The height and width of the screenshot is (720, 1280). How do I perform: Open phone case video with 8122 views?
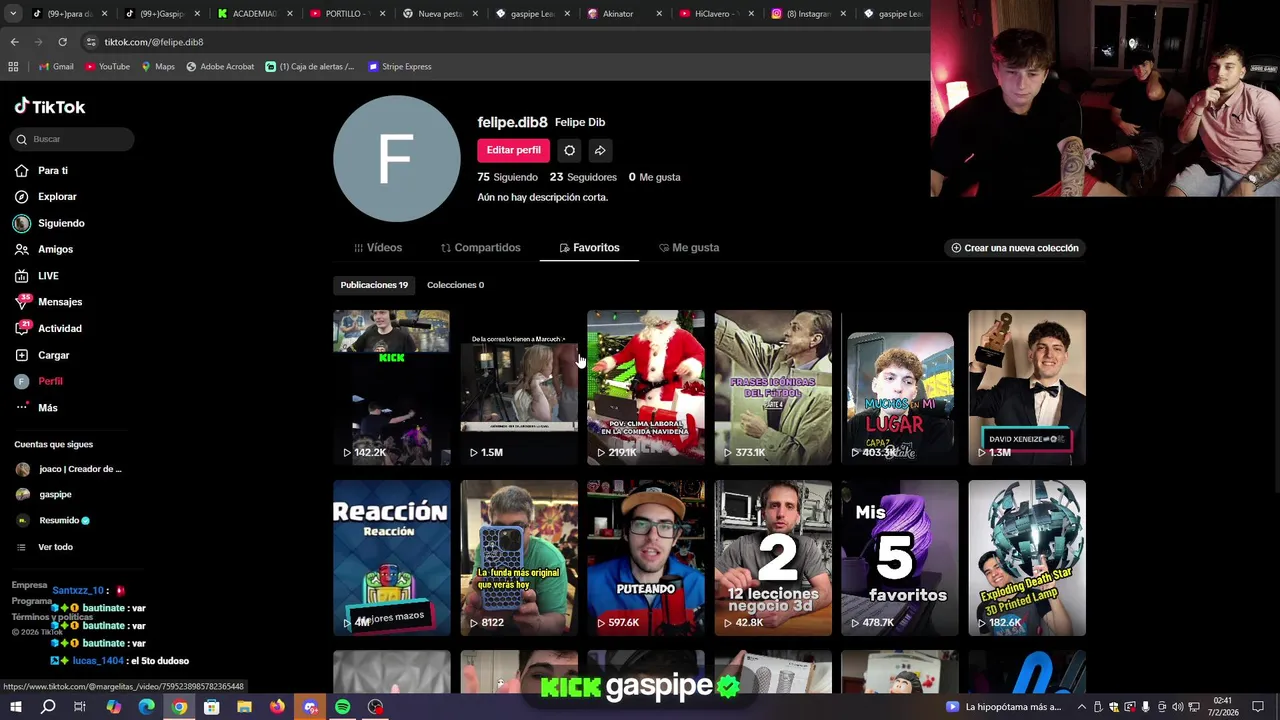pyautogui.click(x=518, y=558)
